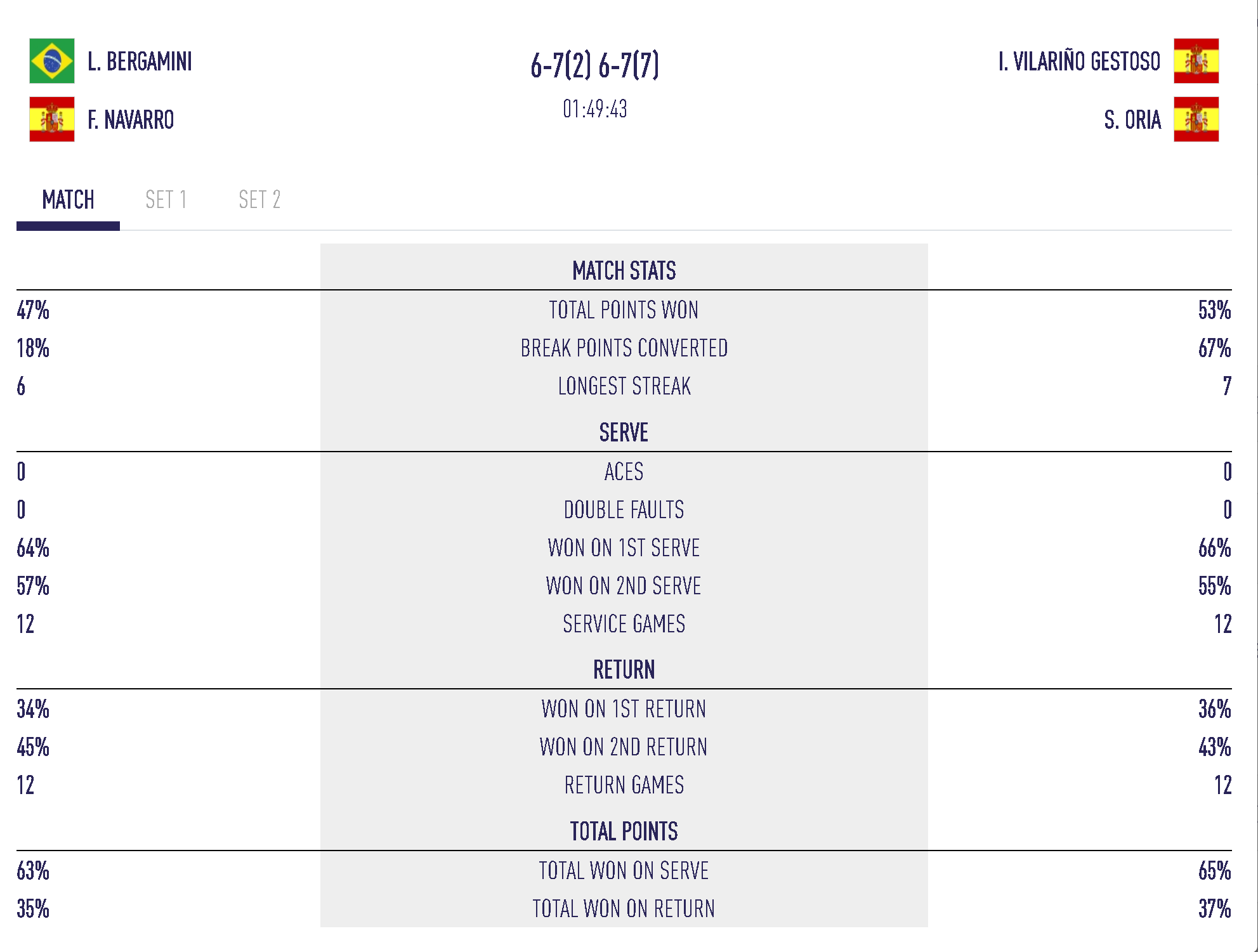Click the SERVE section header

[x=624, y=433]
